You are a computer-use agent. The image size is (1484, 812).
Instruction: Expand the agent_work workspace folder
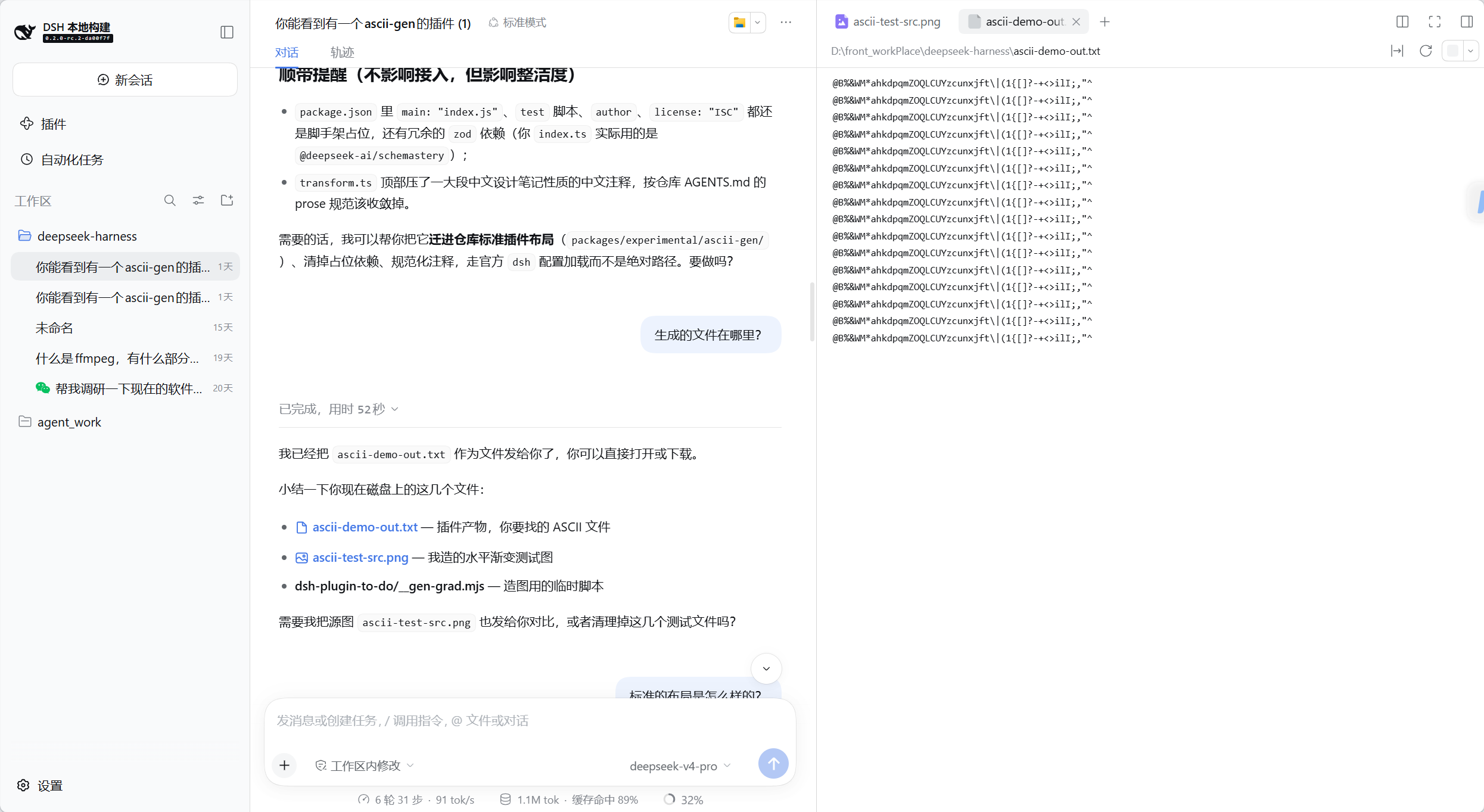tap(60, 422)
